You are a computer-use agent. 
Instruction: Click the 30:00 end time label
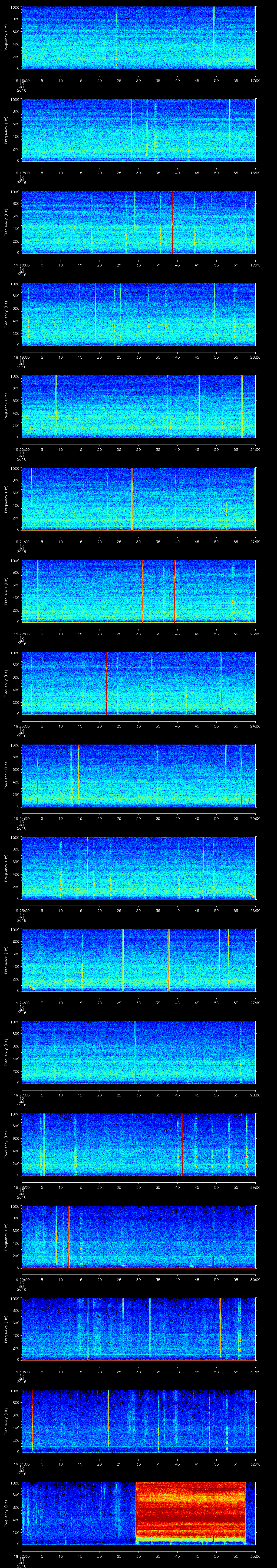pos(255,1279)
